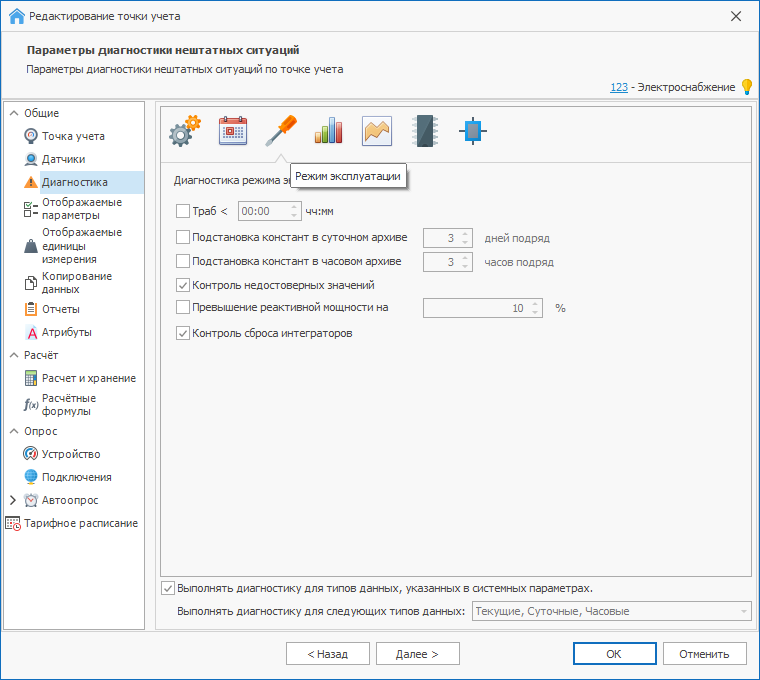Select Тарифное расписание in sidebar

[89, 523]
